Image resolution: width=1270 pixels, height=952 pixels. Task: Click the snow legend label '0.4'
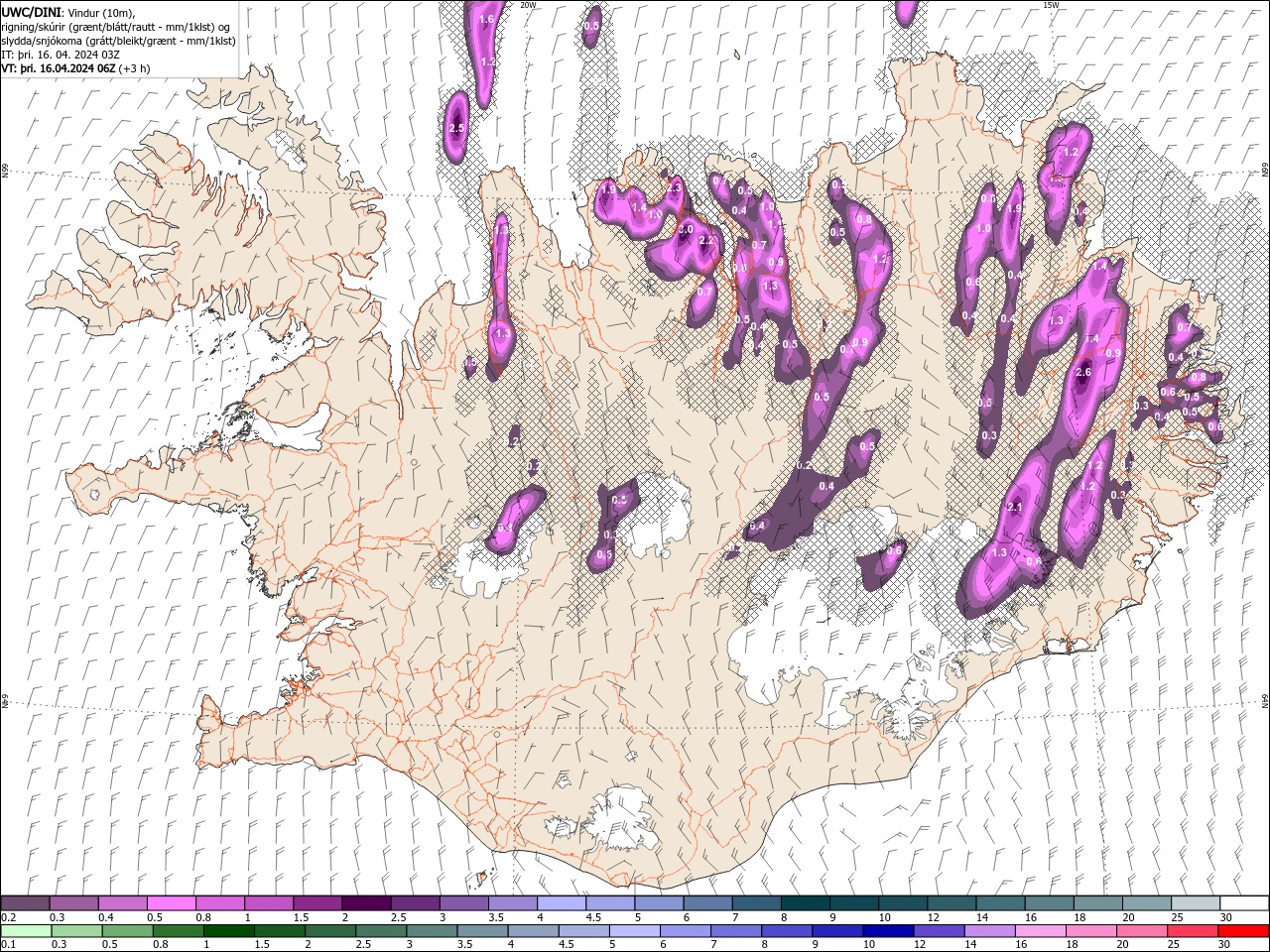tap(106, 917)
